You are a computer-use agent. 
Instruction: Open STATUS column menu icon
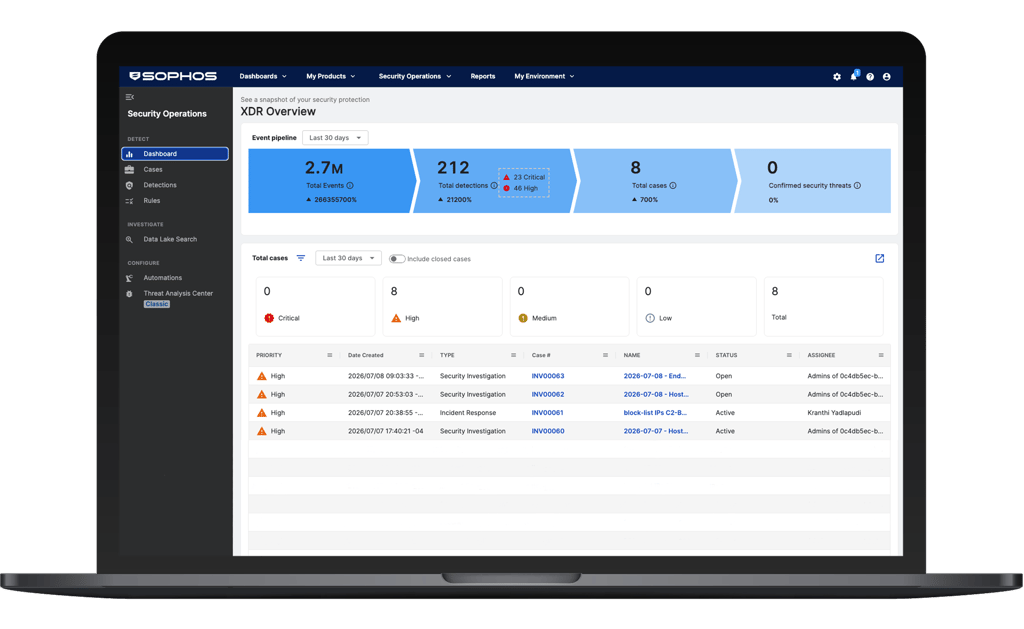[x=789, y=355]
